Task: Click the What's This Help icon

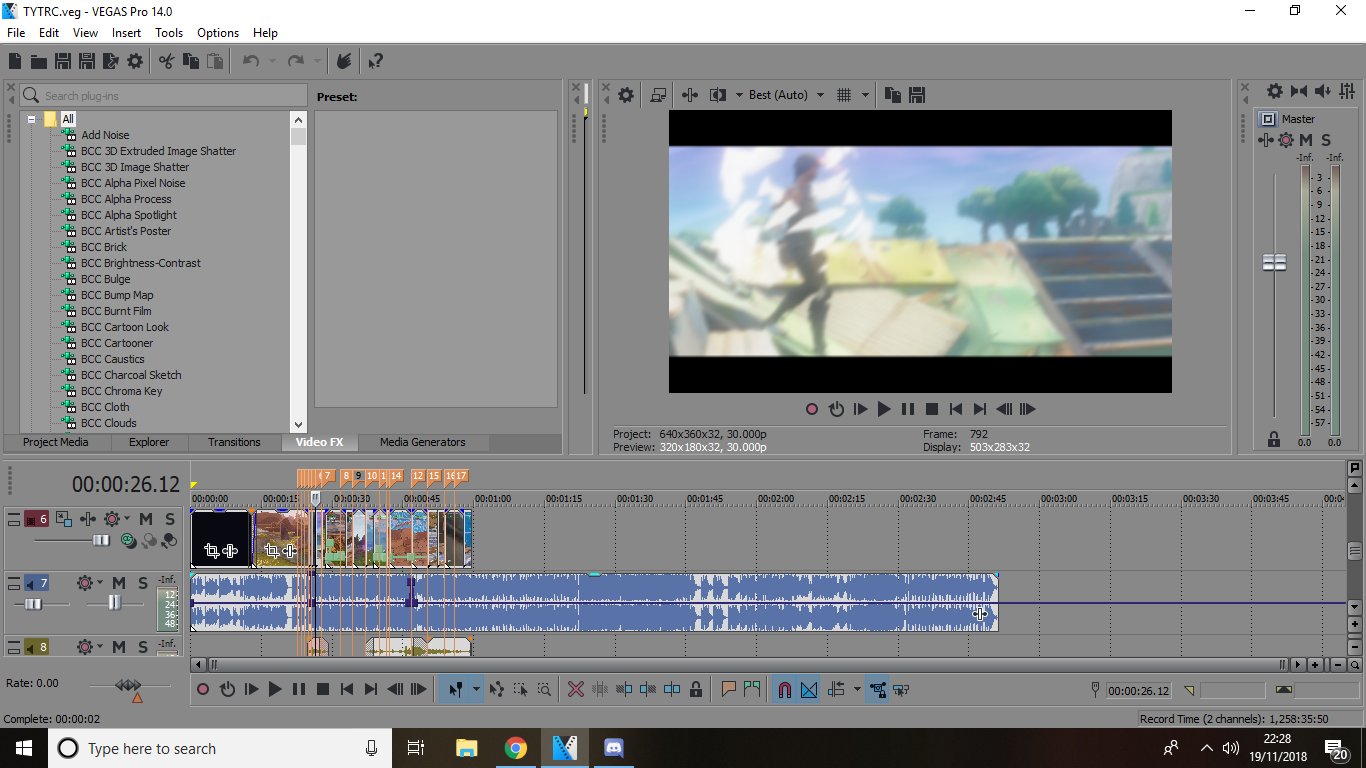Action: pos(375,62)
